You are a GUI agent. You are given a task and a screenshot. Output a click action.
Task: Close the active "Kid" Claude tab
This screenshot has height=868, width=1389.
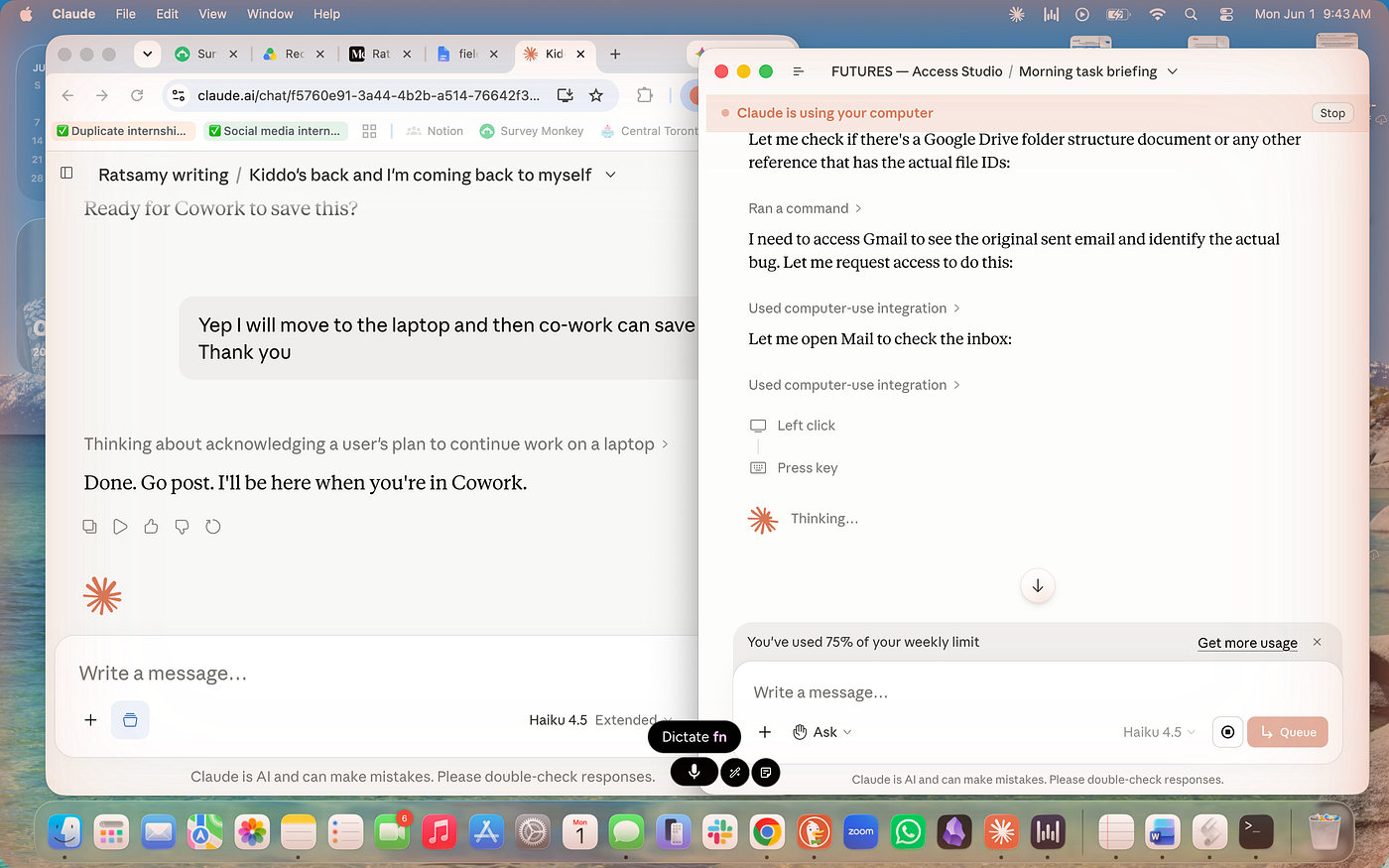tap(581, 55)
